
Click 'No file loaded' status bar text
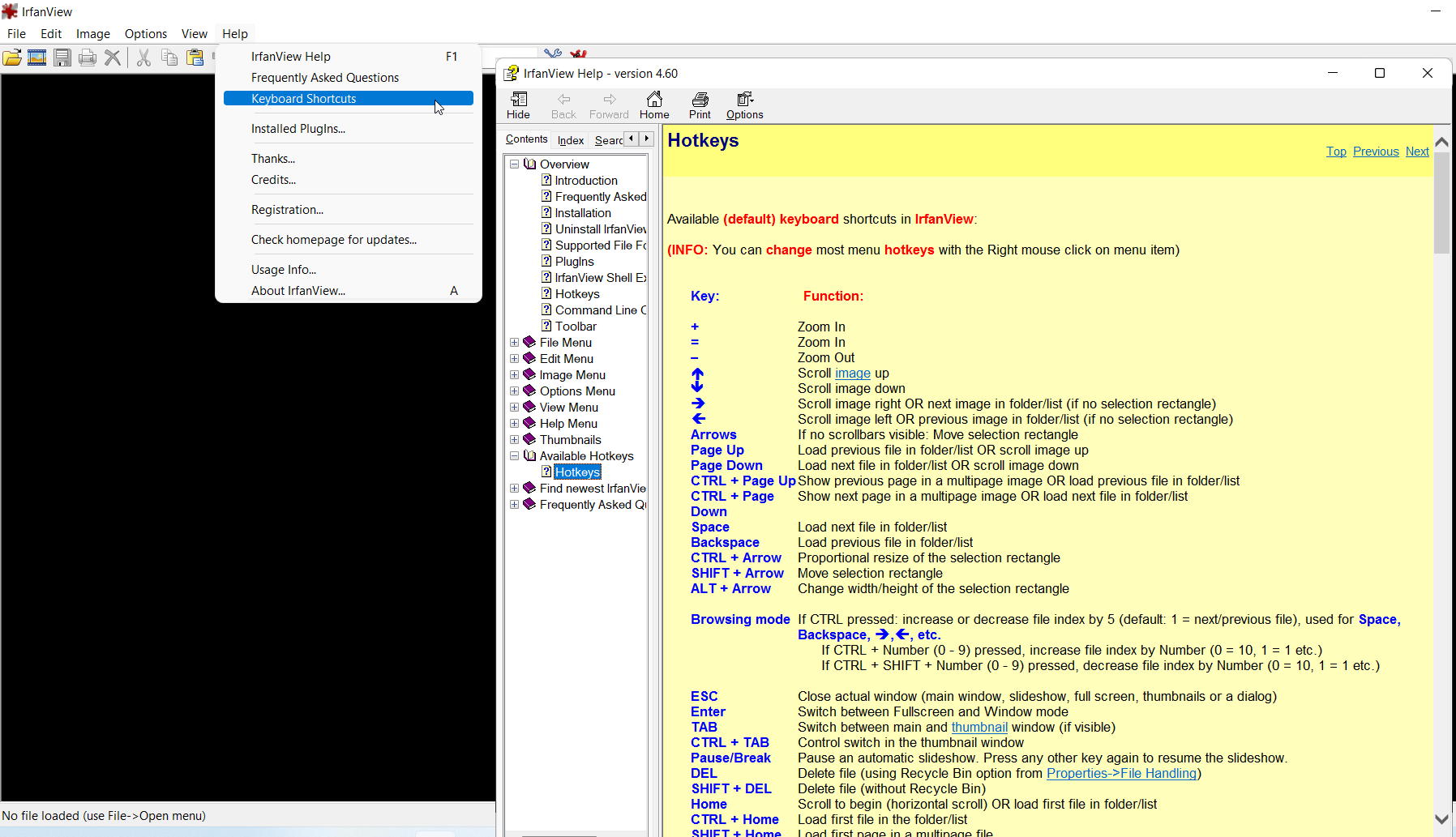tap(104, 816)
